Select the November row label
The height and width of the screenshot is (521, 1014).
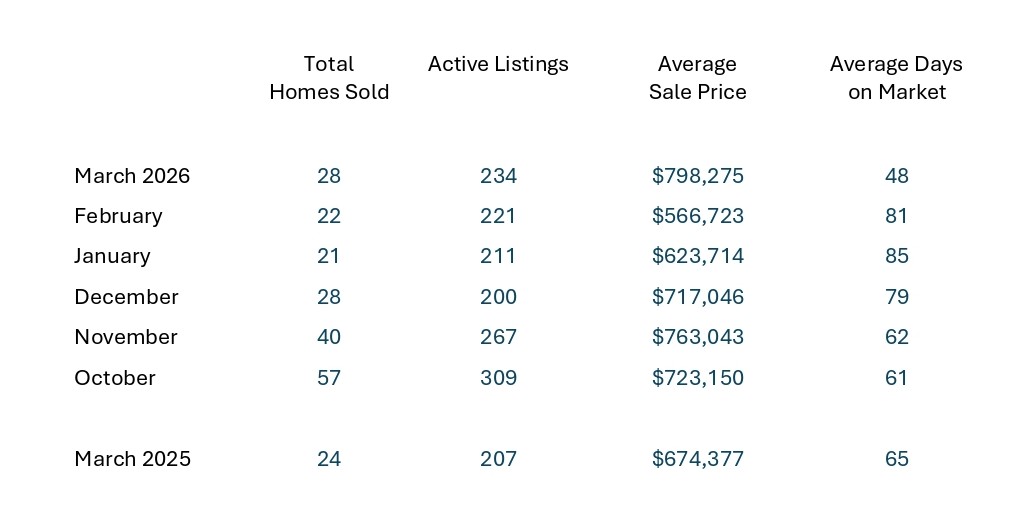coord(126,337)
